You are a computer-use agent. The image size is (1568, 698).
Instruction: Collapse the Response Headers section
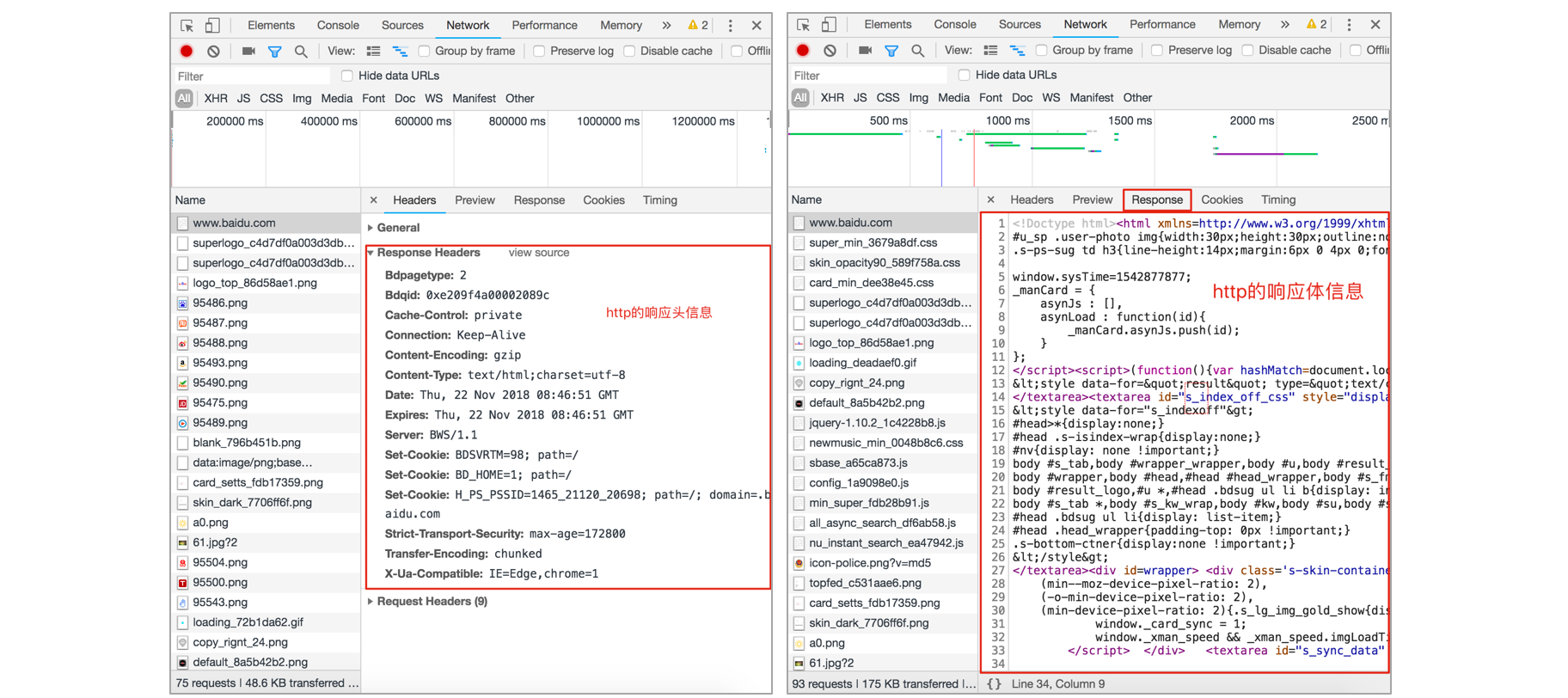coord(371,253)
